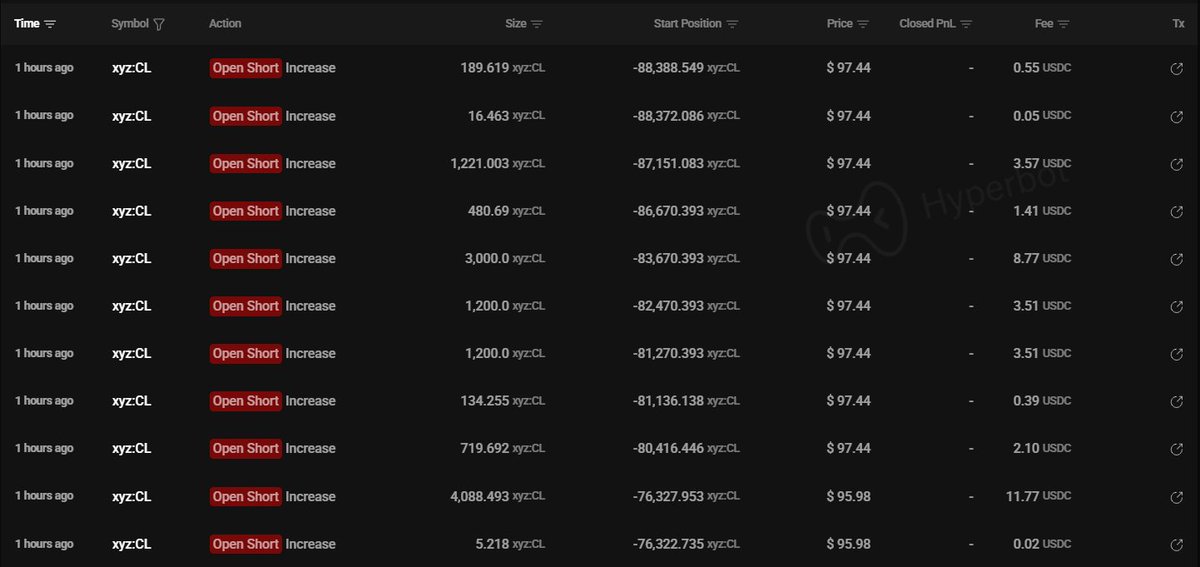Open transaction link for 1,221.003 size row
The image size is (1200, 567).
tap(1177, 164)
